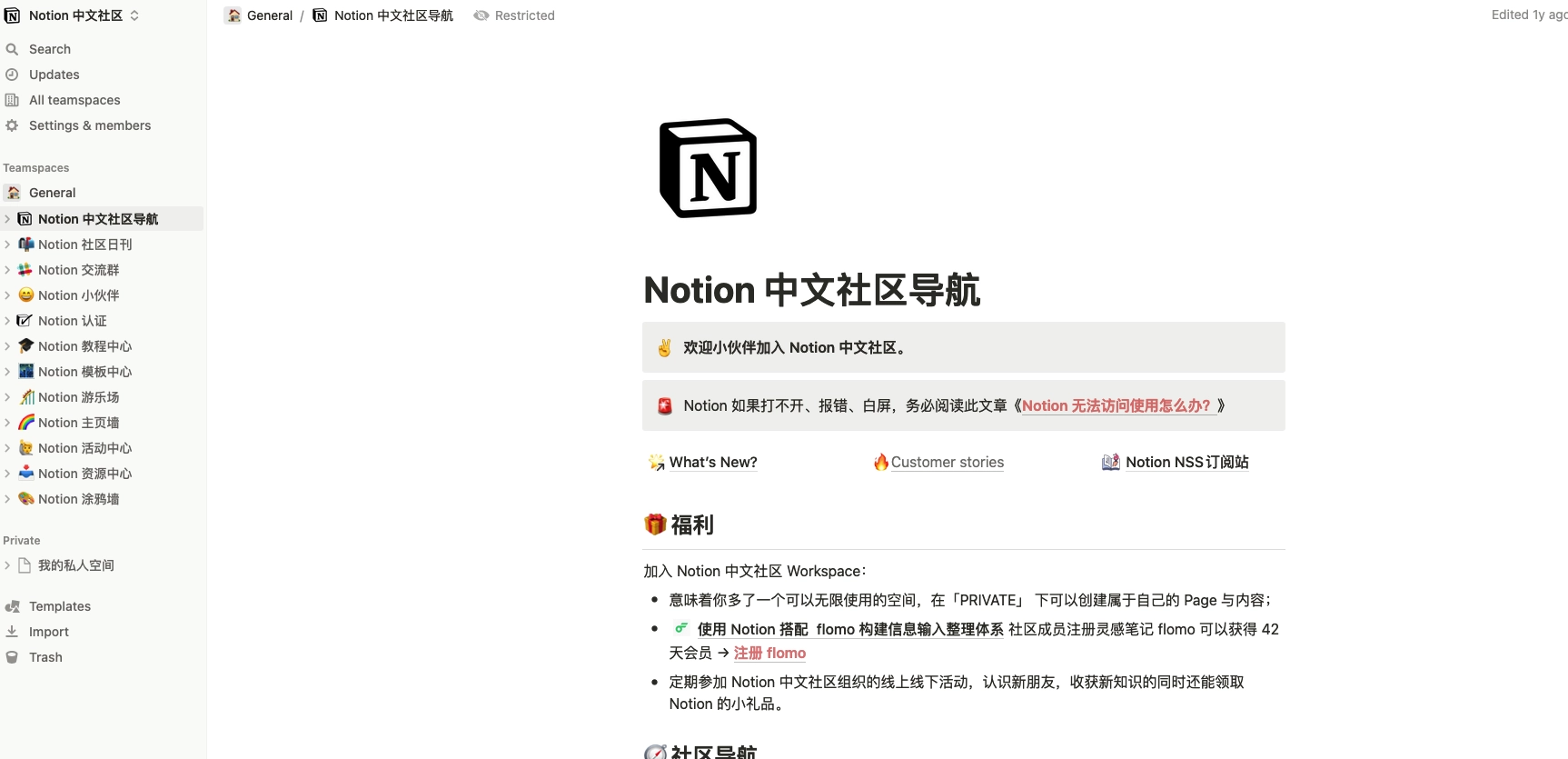Click the Trash bin icon
Screen dimensions: 1568x759
point(12,657)
